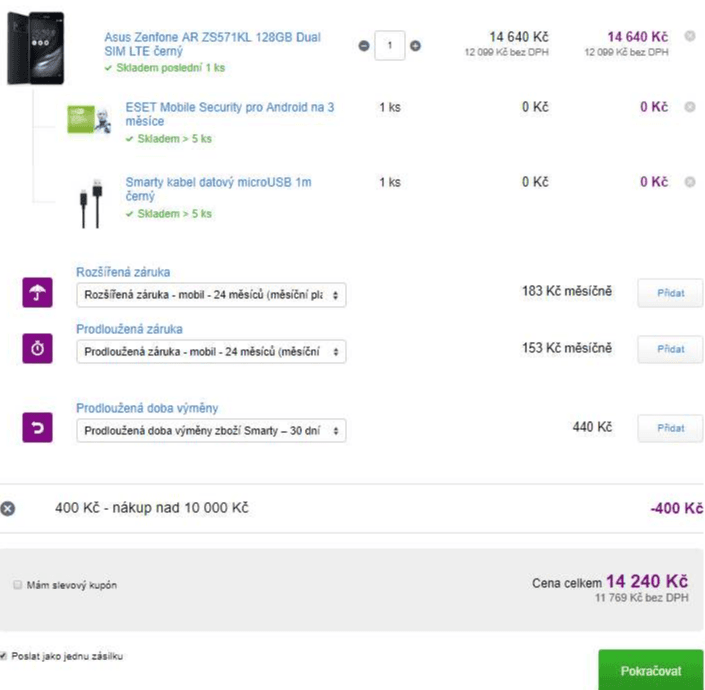
Task: Click the purple umbrella Rozšířená záruka icon
Action: (37, 293)
